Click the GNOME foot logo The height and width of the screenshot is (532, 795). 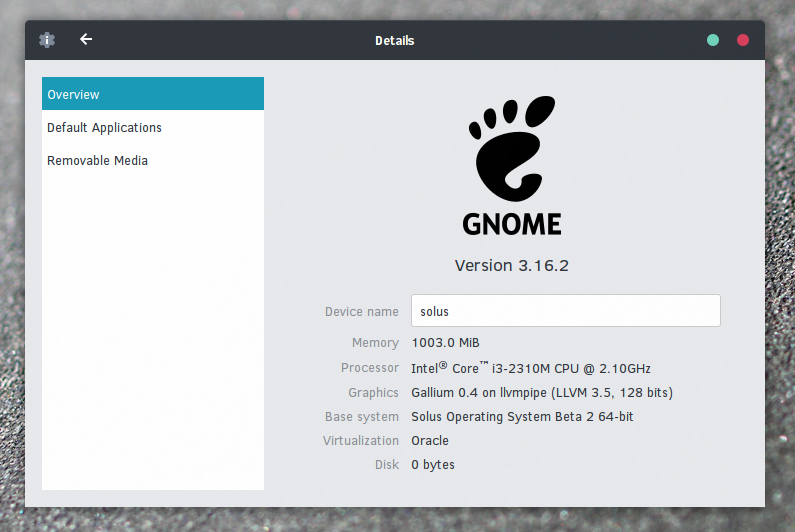[512, 148]
